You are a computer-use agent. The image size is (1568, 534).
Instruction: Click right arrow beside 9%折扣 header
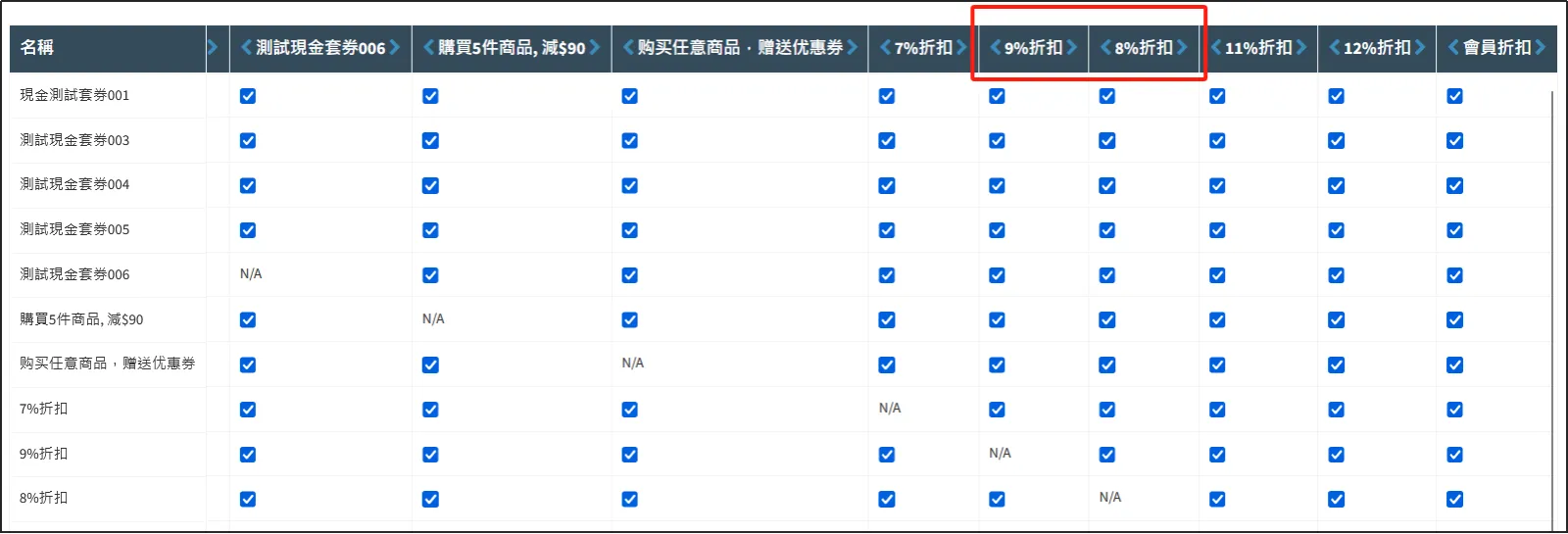click(1072, 47)
